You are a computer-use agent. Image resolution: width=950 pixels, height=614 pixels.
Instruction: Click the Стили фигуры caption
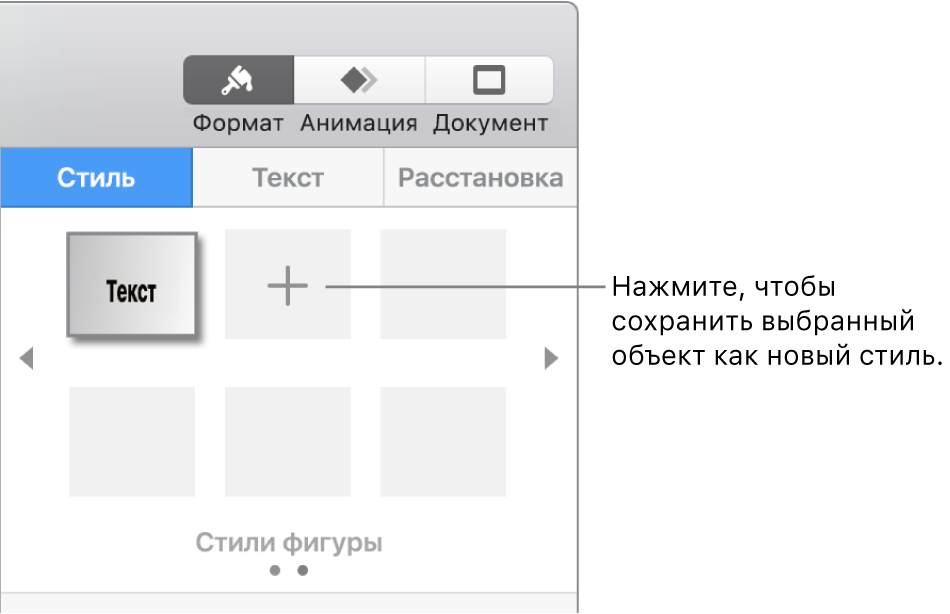click(288, 542)
